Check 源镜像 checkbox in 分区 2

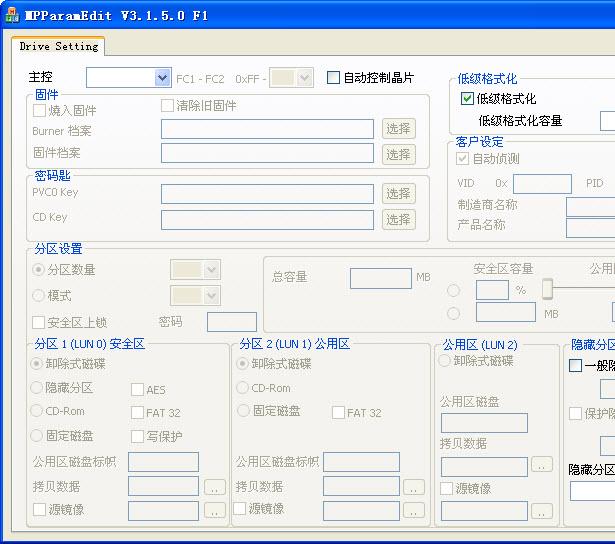[240, 509]
